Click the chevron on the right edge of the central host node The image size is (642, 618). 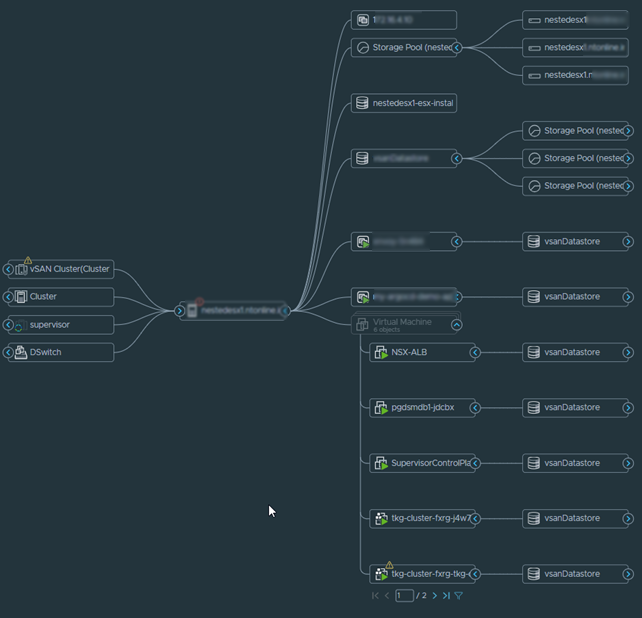pos(285,311)
